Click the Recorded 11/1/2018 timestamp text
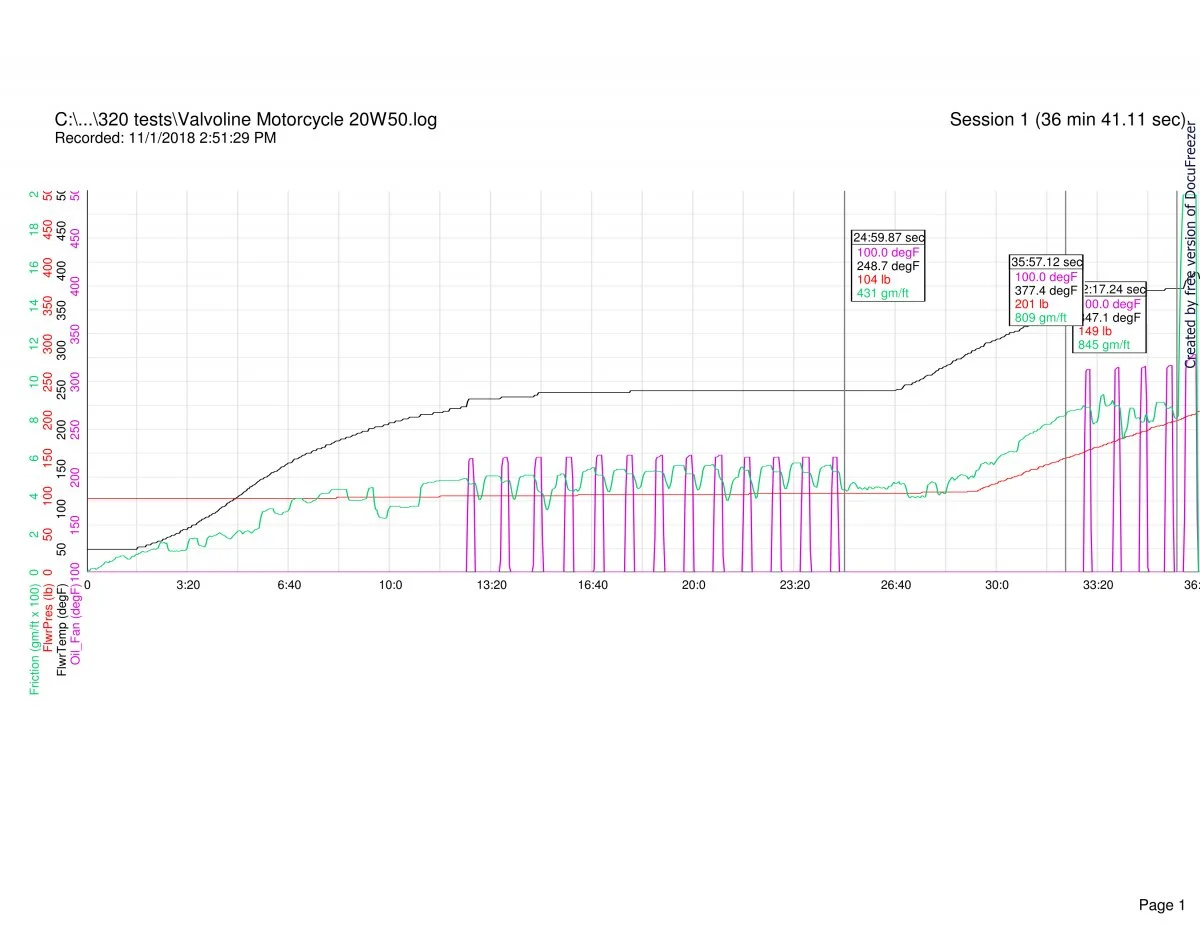This screenshot has height=927, width=1200. click(165, 138)
